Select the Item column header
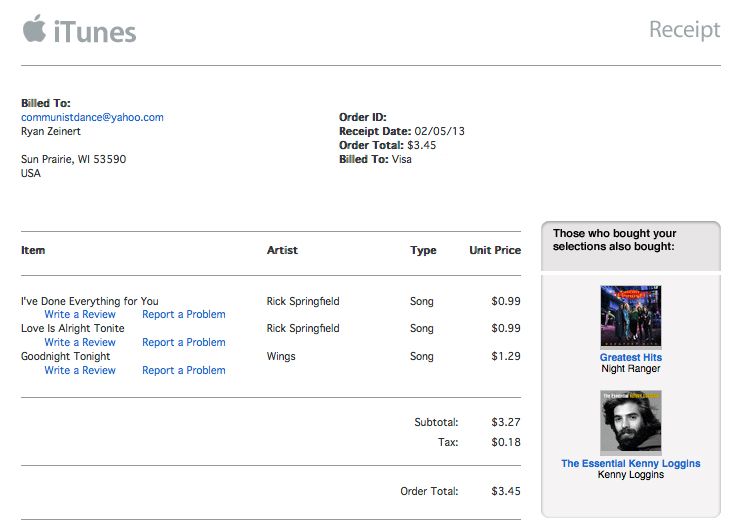Image resolution: width=740 pixels, height=532 pixels. [33, 250]
